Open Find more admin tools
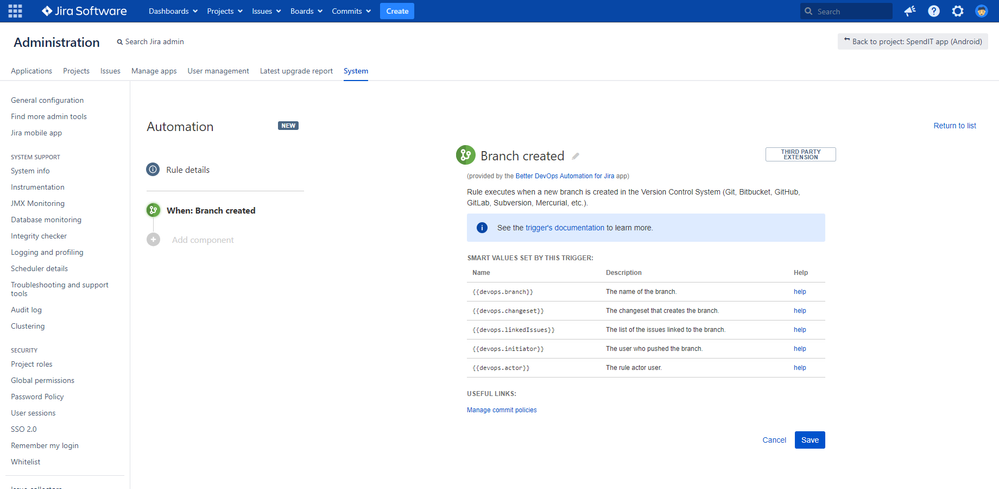 tap(49, 117)
